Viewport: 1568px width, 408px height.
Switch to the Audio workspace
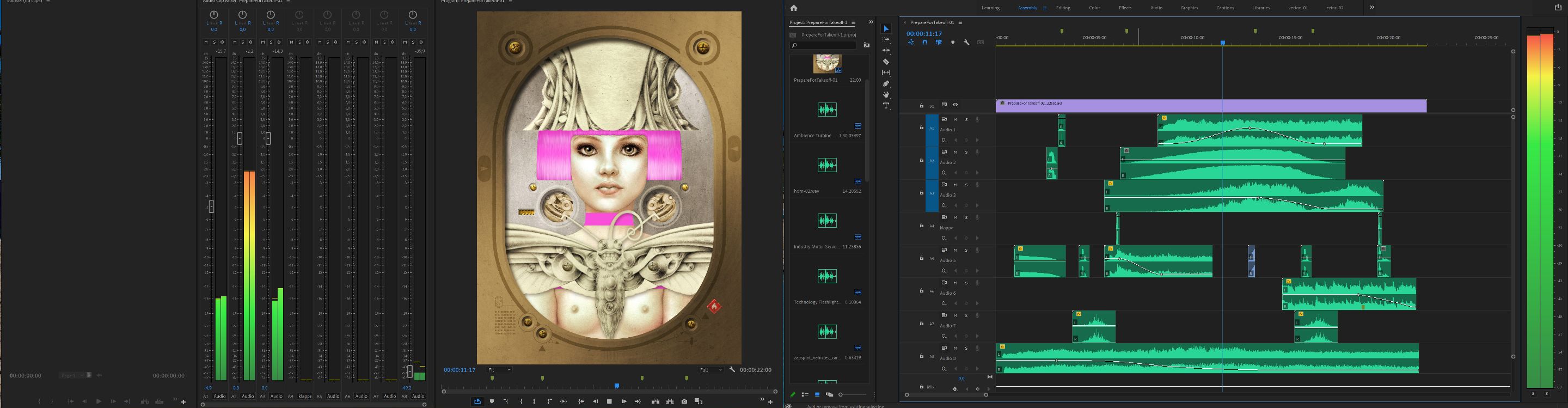tap(1156, 8)
